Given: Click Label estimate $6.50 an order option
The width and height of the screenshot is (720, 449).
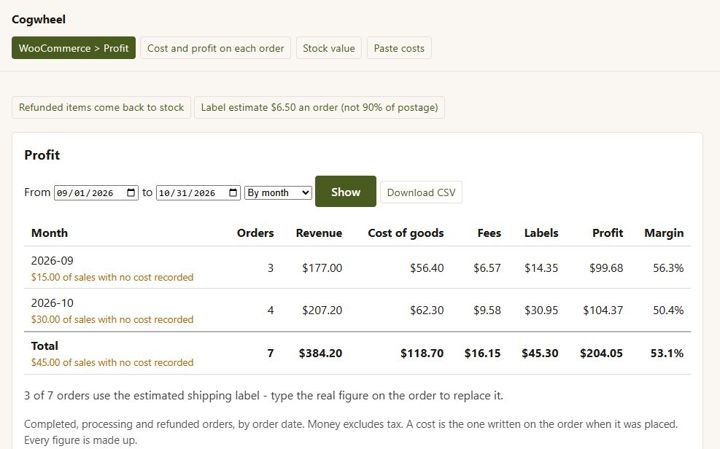Looking at the screenshot, I should [x=319, y=107].
